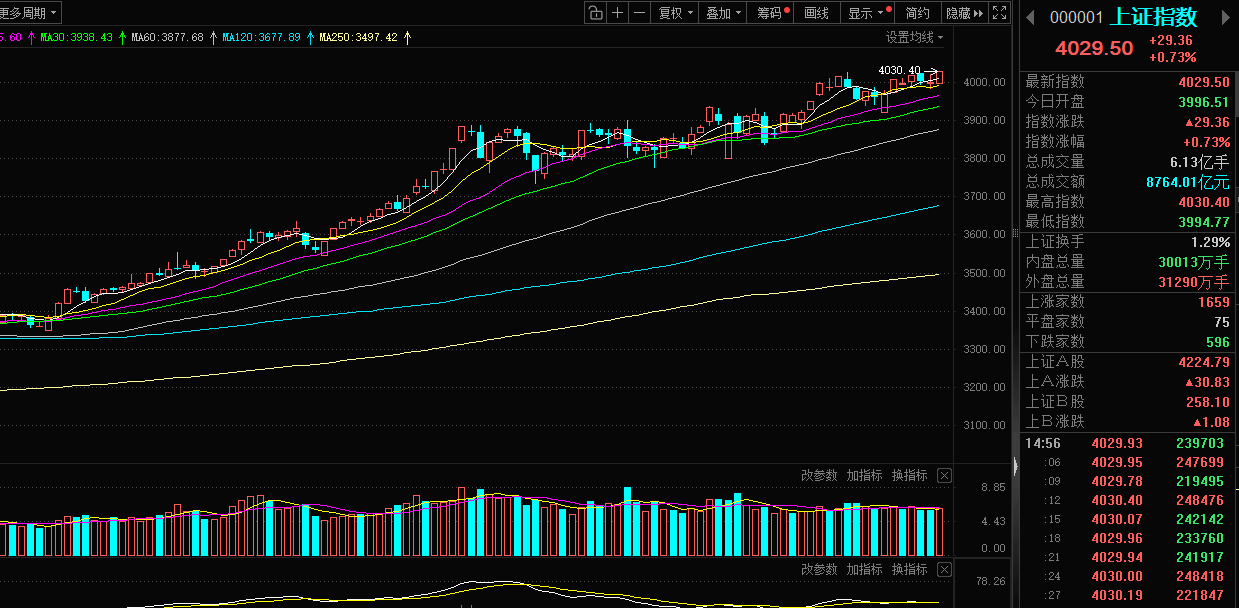Close the volume indicator panel

[x=944, y=475]
